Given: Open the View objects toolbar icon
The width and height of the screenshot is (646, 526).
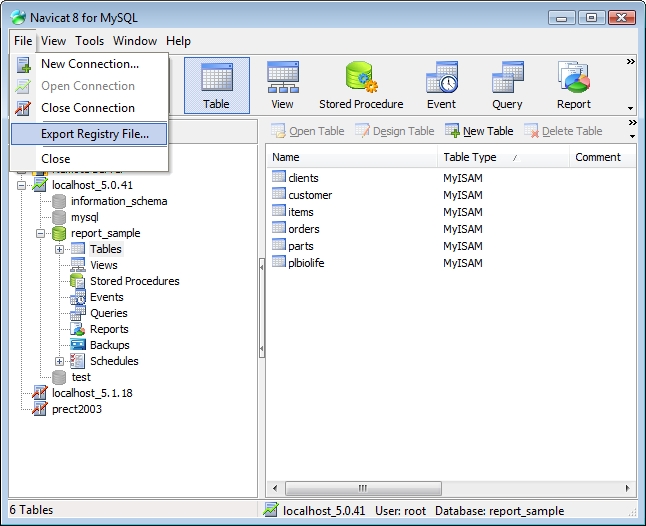Looking at the screenshot, I should (x=283, y=85).
